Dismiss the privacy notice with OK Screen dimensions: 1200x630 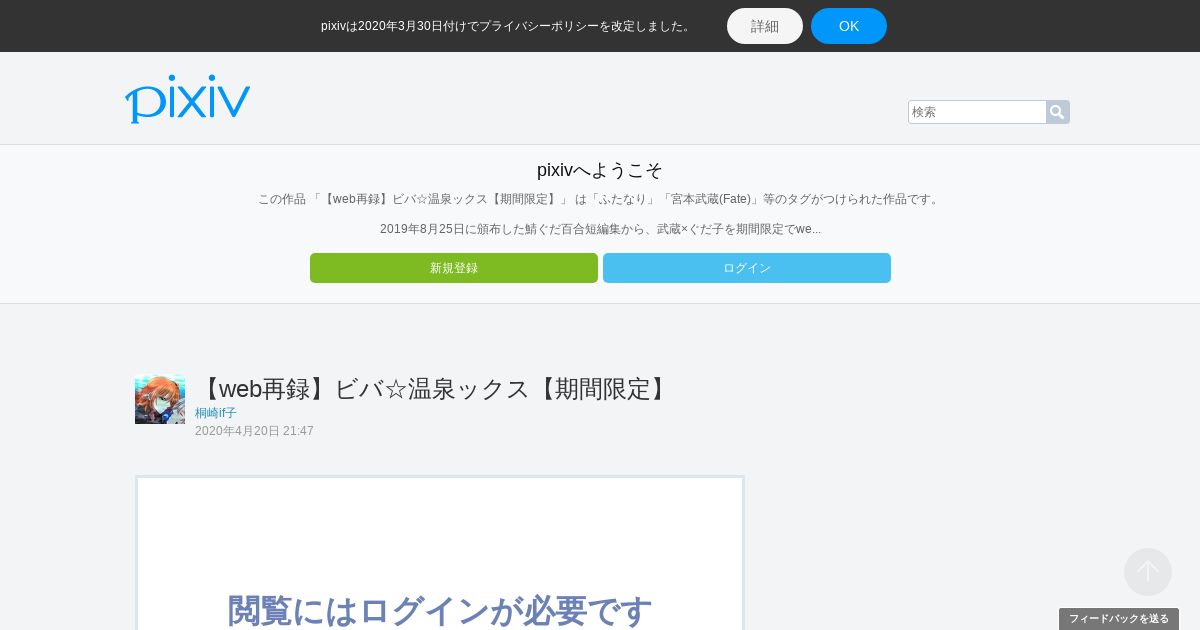point(849,26)
